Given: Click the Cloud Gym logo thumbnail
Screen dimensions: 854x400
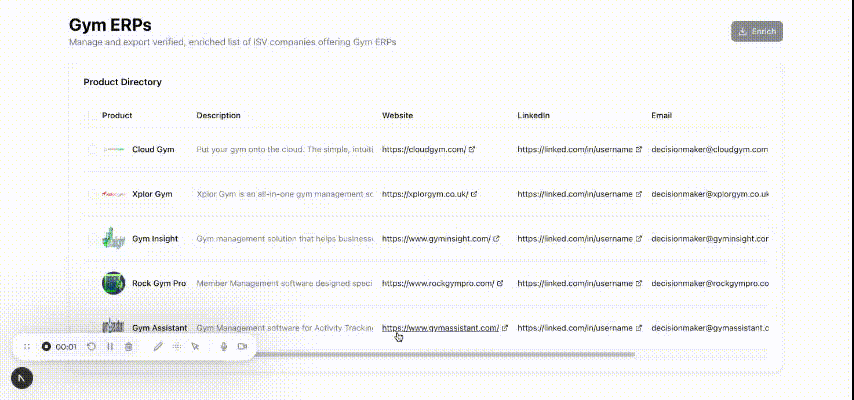Looking at the screenshot, I should (x=114, y=149).
